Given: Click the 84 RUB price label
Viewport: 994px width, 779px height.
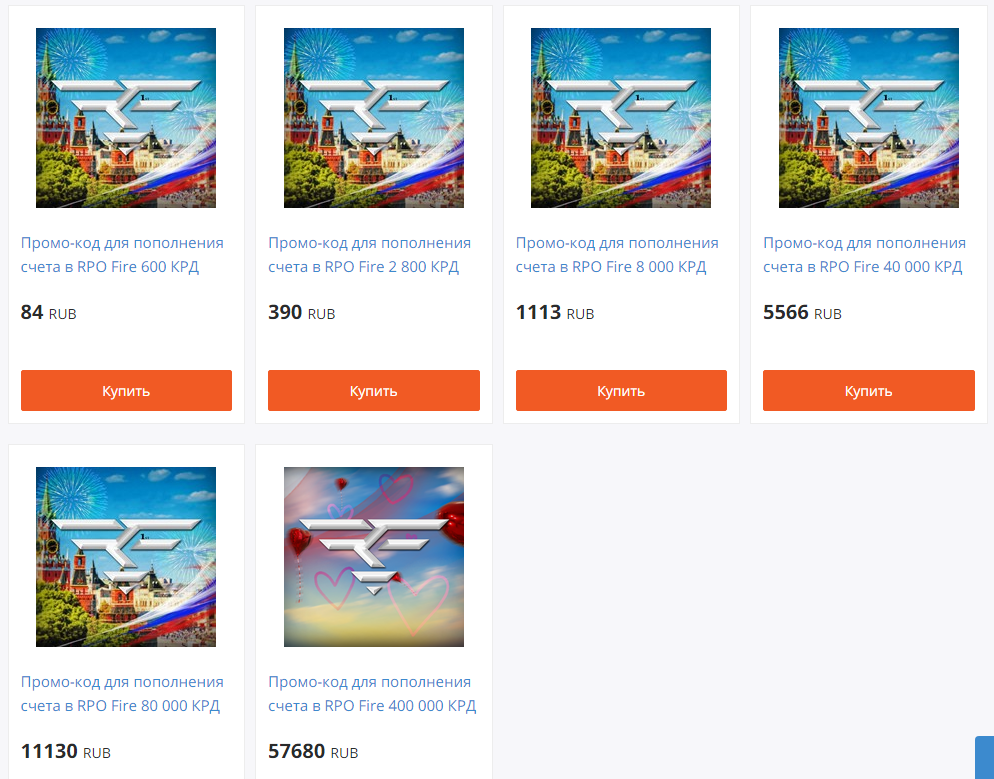Looking at the screenshot, I should (49, 312).
